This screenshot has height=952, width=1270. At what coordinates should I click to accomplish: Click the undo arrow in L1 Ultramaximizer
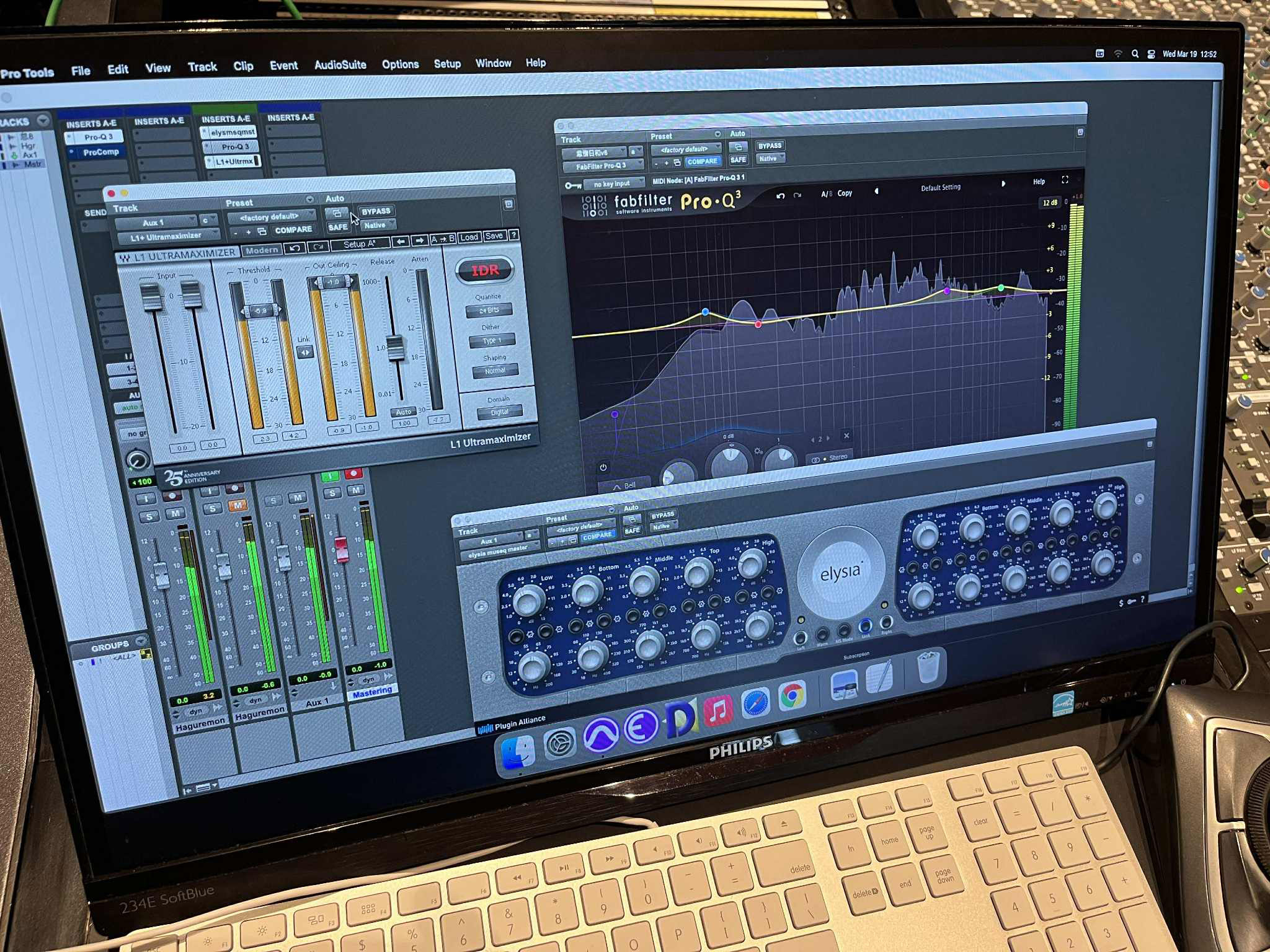295,248
